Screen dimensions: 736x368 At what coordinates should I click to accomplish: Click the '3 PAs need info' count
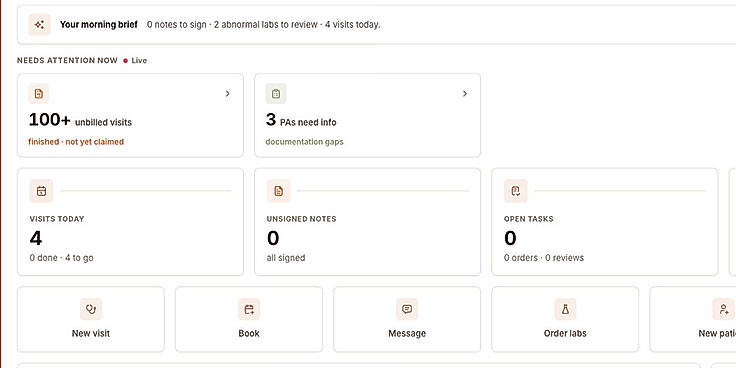[x=301, y=121]
